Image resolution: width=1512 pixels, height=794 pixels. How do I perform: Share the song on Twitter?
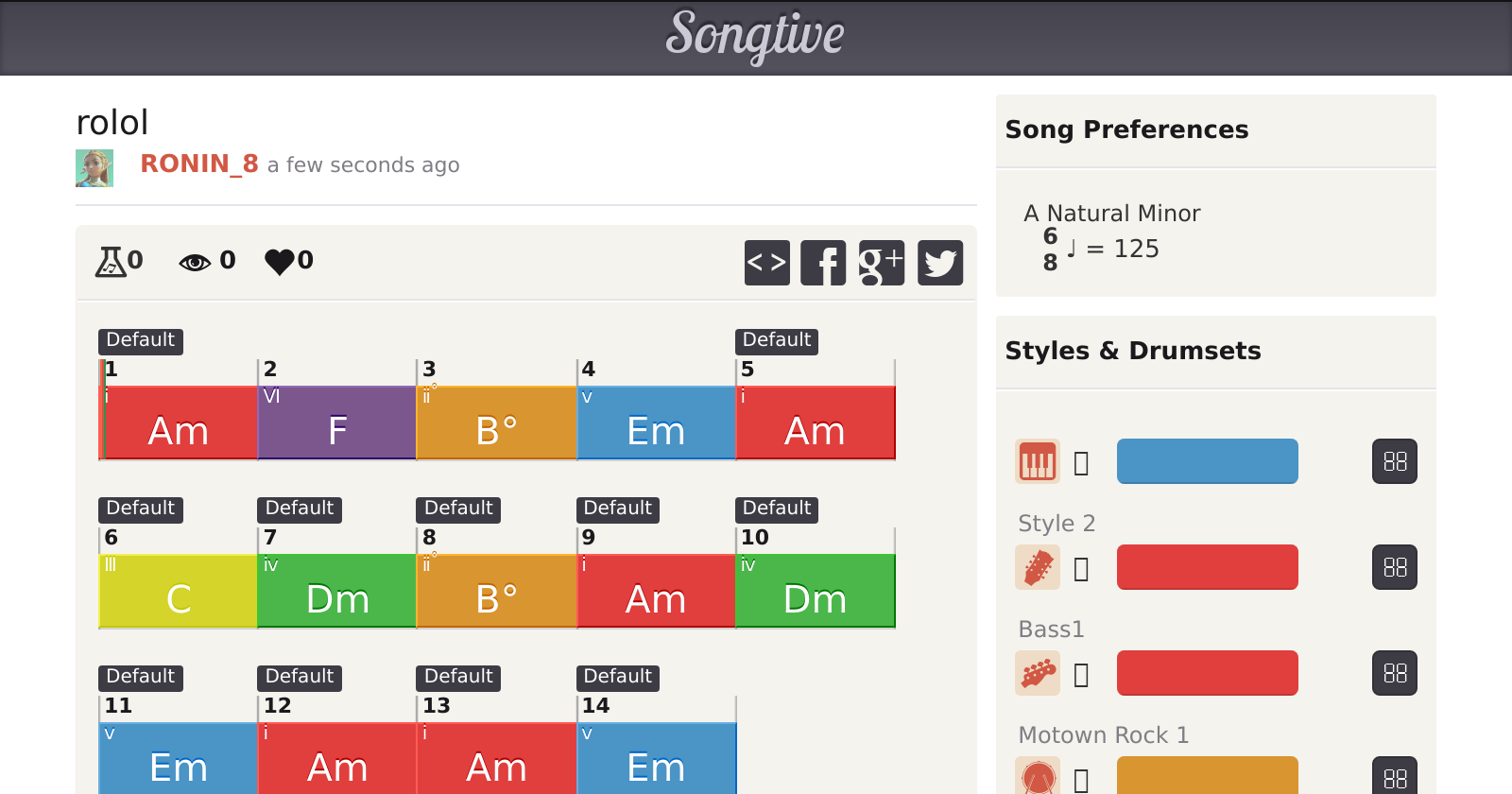pyautogui.click(x=940, y=263)
